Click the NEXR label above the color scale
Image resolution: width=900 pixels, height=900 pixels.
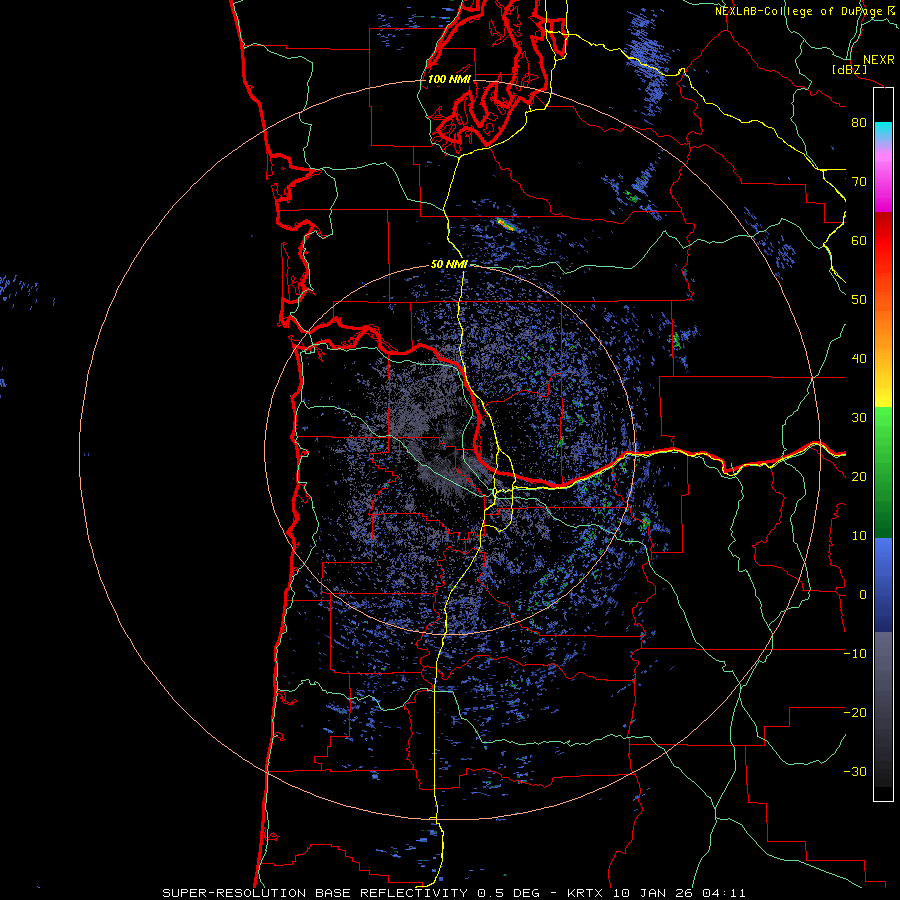878,60
